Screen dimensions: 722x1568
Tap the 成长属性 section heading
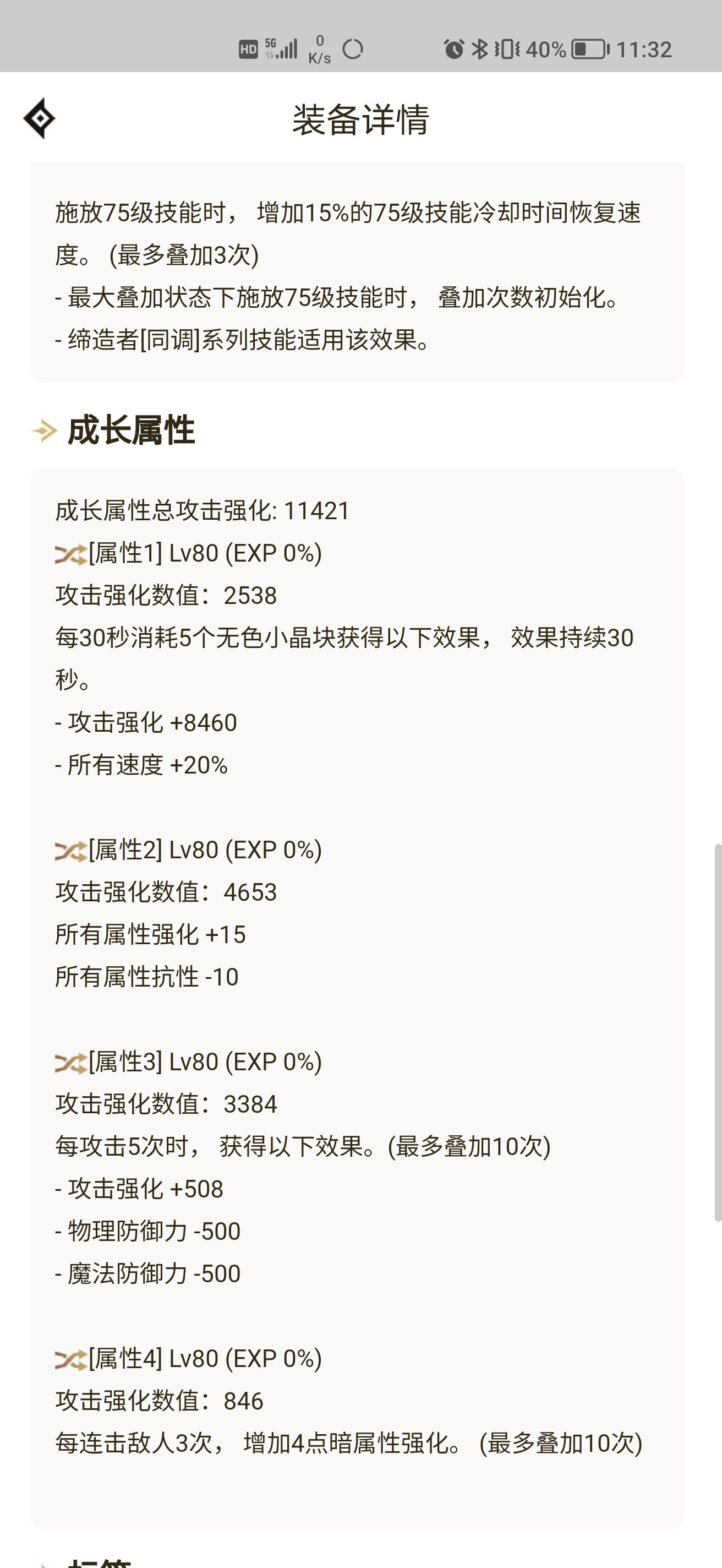pos(131,431)
